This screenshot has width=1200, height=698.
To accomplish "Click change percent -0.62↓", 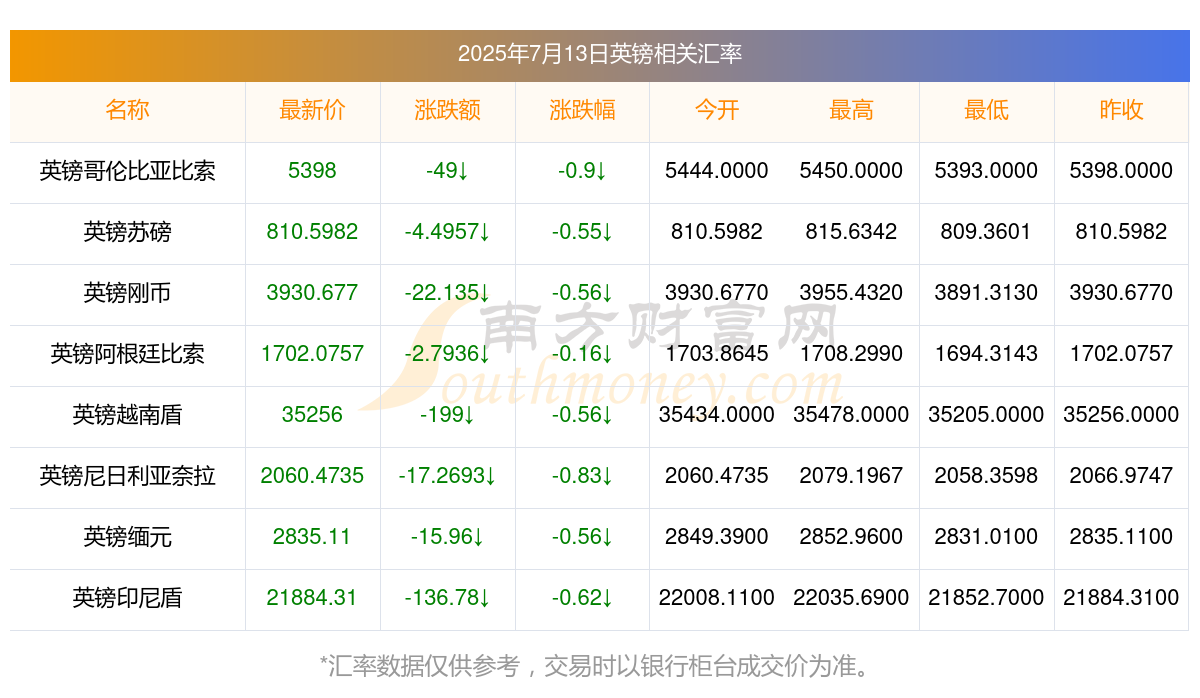I will (x=582, y=598).
